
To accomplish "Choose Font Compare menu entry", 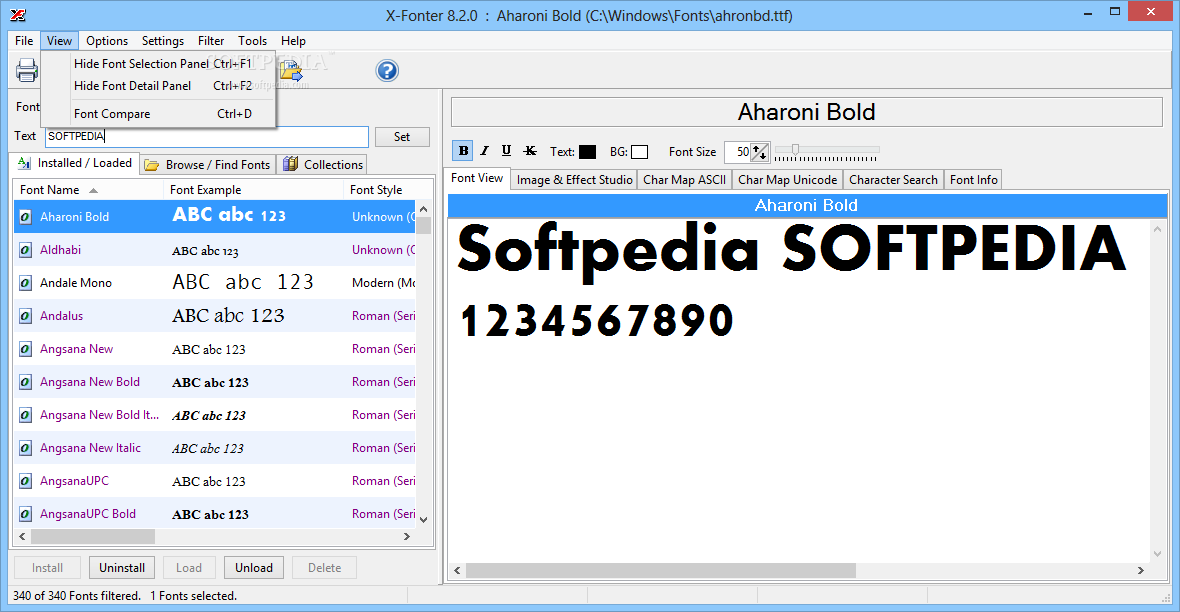I will [x=160, y=114].
